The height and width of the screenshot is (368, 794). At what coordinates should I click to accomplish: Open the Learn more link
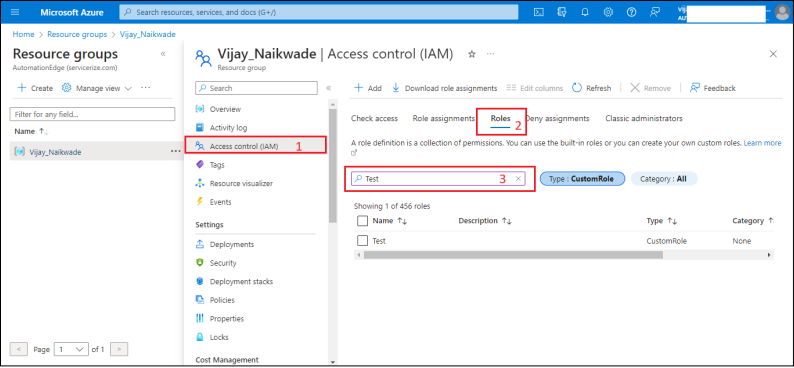click(762, 143)
